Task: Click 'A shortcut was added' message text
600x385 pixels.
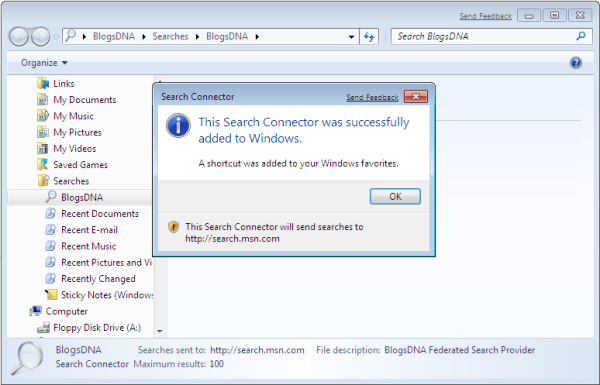Action: coord(298,164)
